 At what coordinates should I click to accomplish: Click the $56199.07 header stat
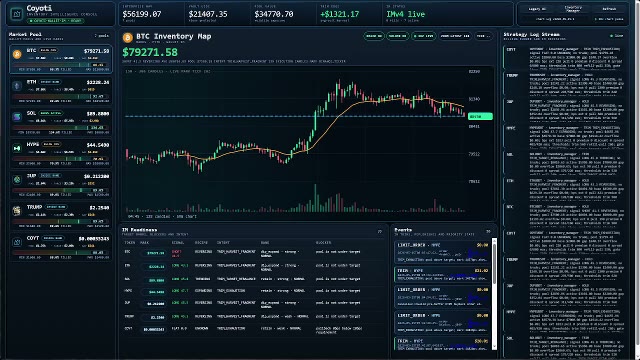point(142,14)
